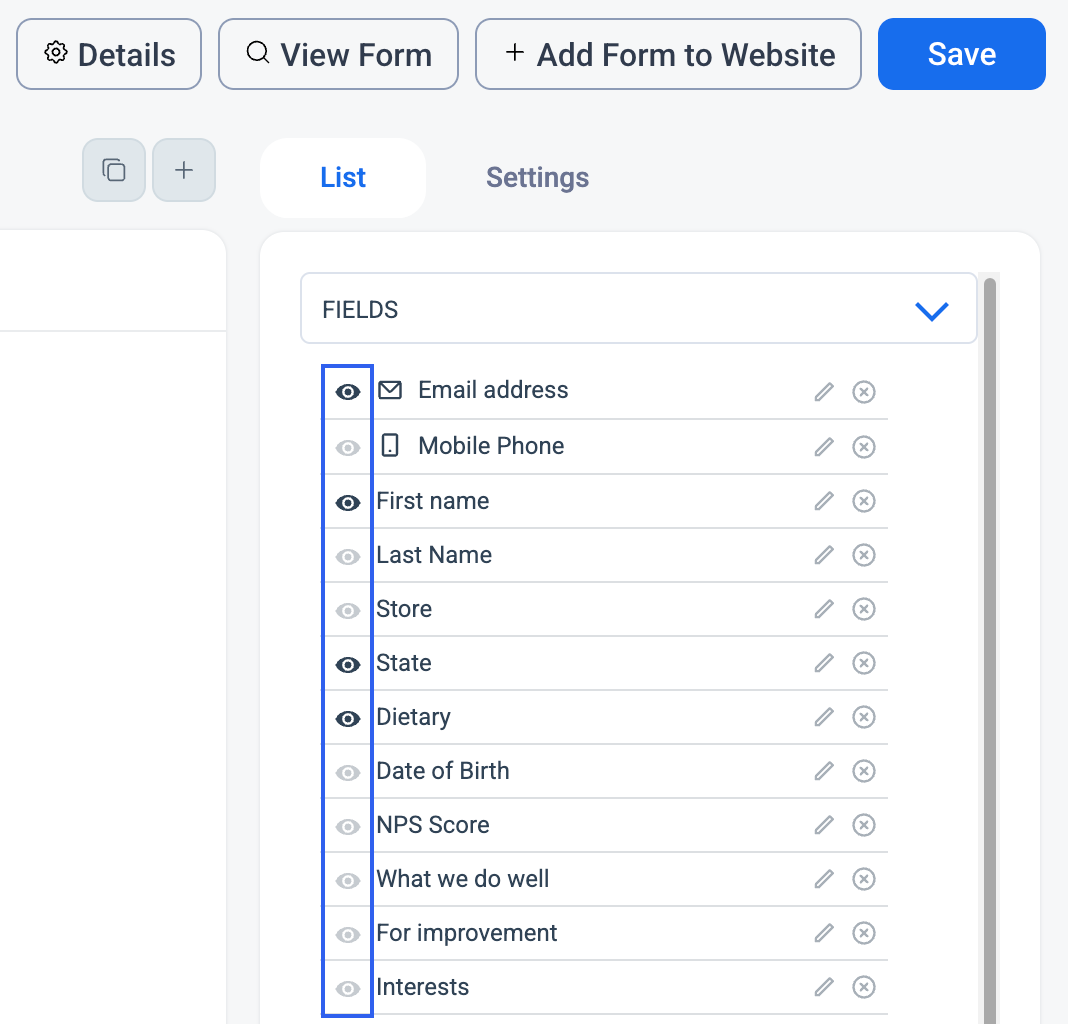Remove the Store field

click(864, 609)
